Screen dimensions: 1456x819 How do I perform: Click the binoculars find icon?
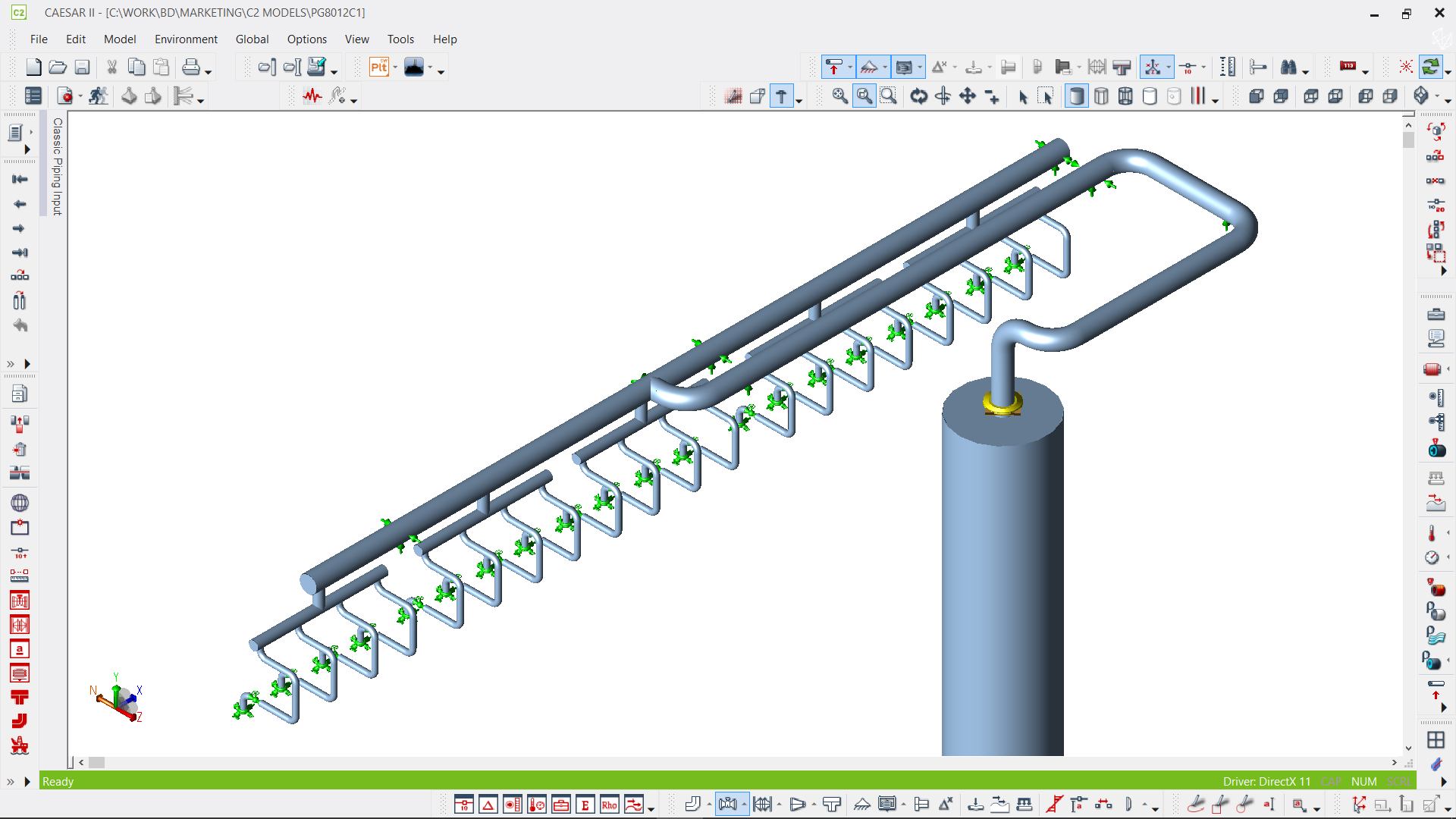(1288, 67)
